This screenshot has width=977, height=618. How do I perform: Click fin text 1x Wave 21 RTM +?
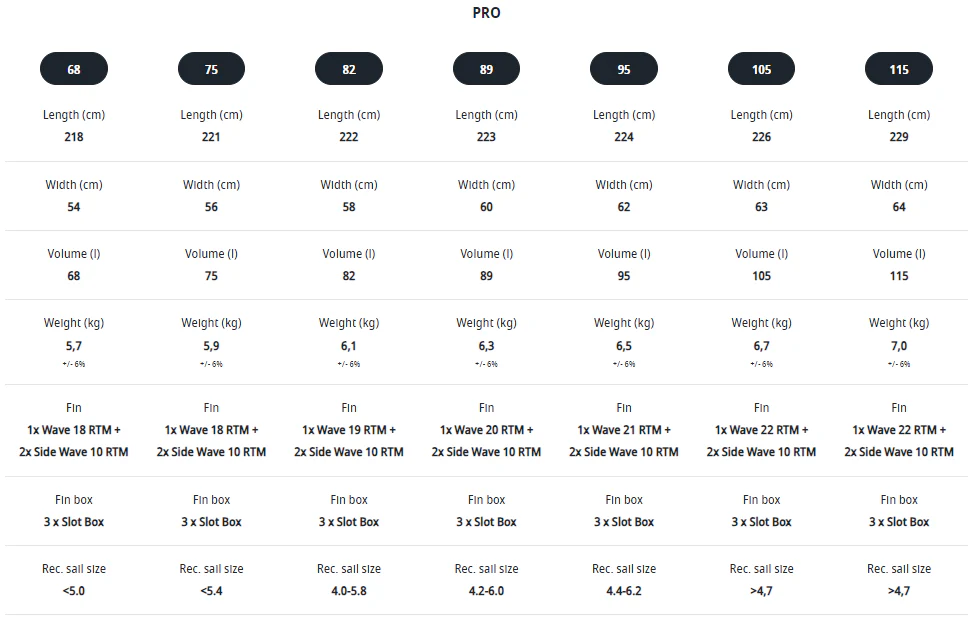click(x=624, y=430)
